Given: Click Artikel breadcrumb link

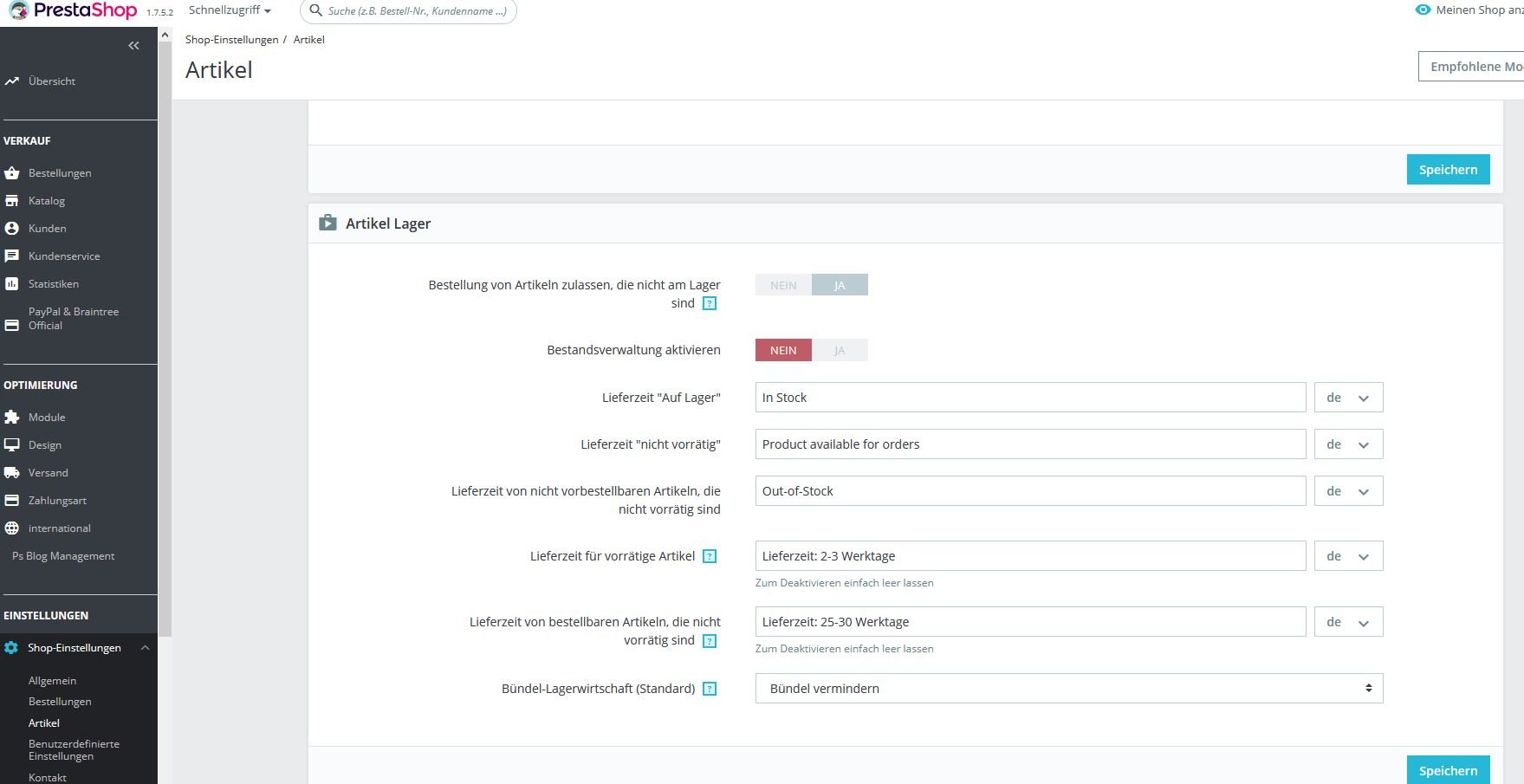Looking at the screenshot, I should (309, 40).
